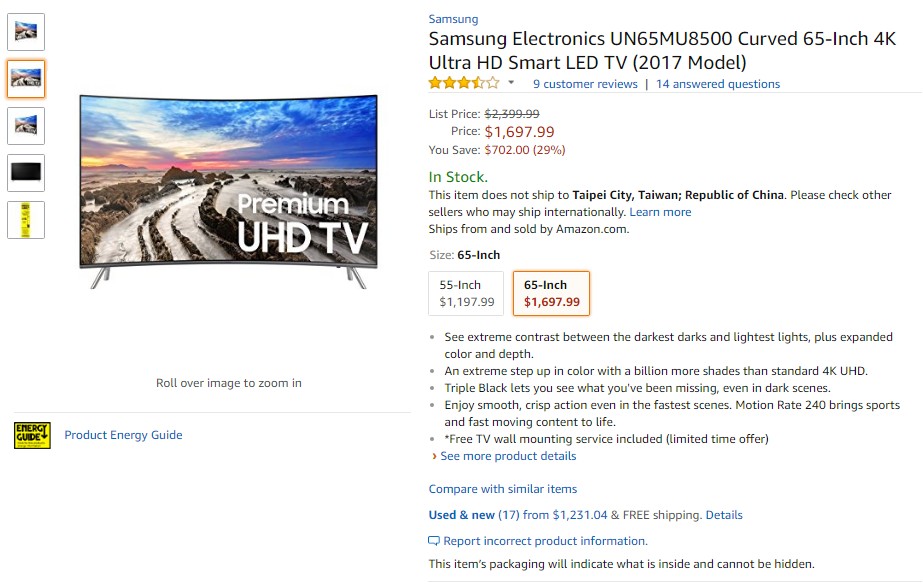Click Compare with similar items

[x=503, y=489]
